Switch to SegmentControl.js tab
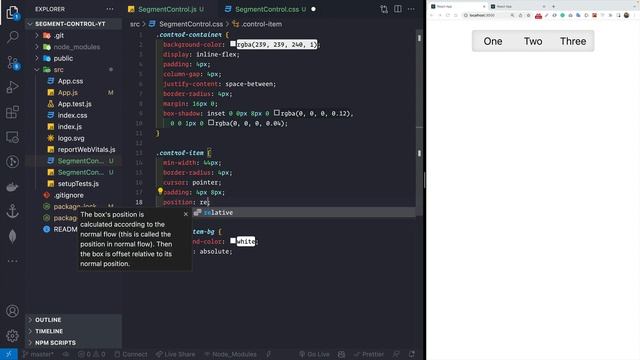640x360 pixels. pos(166,9)
